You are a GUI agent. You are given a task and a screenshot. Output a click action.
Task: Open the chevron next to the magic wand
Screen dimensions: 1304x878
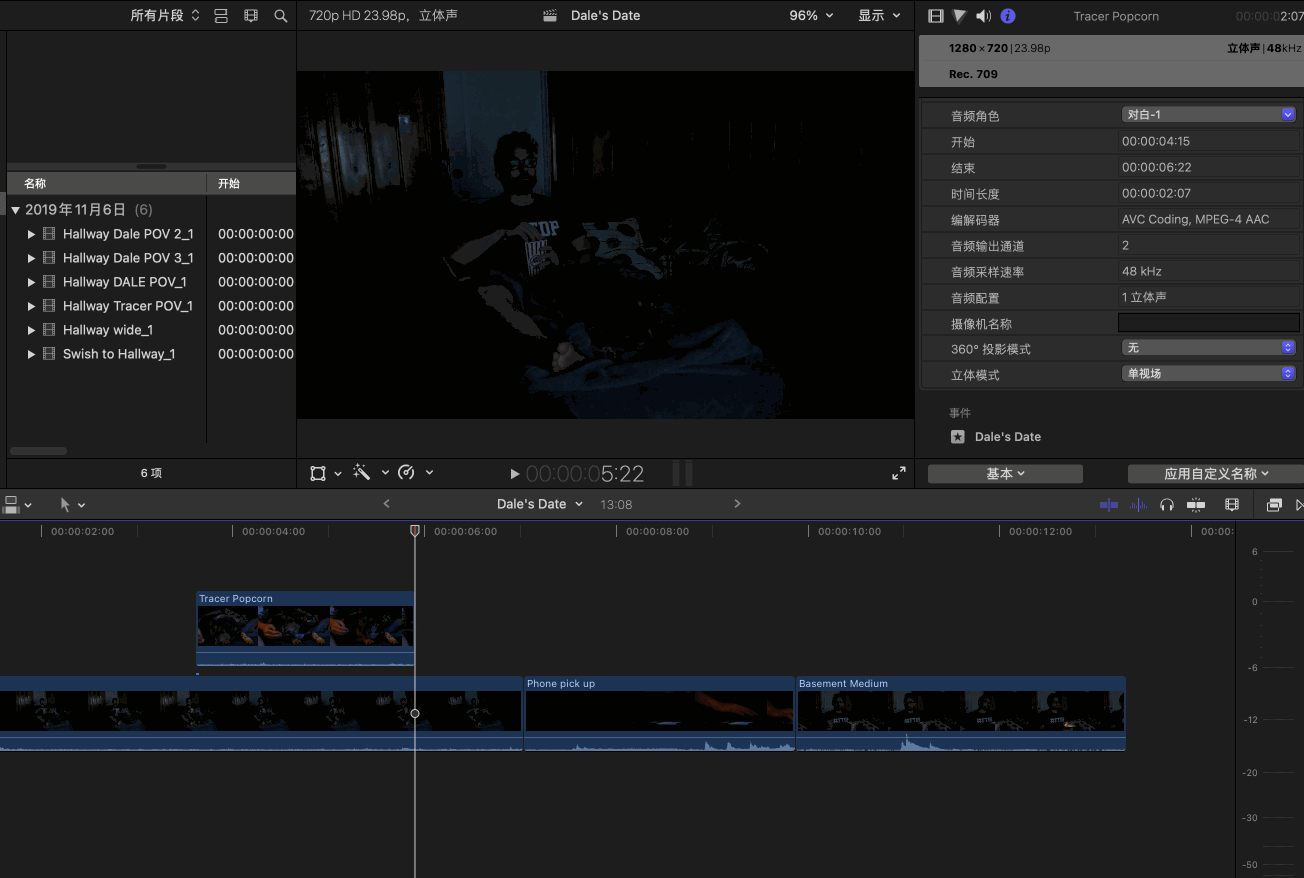click(385, 473)
